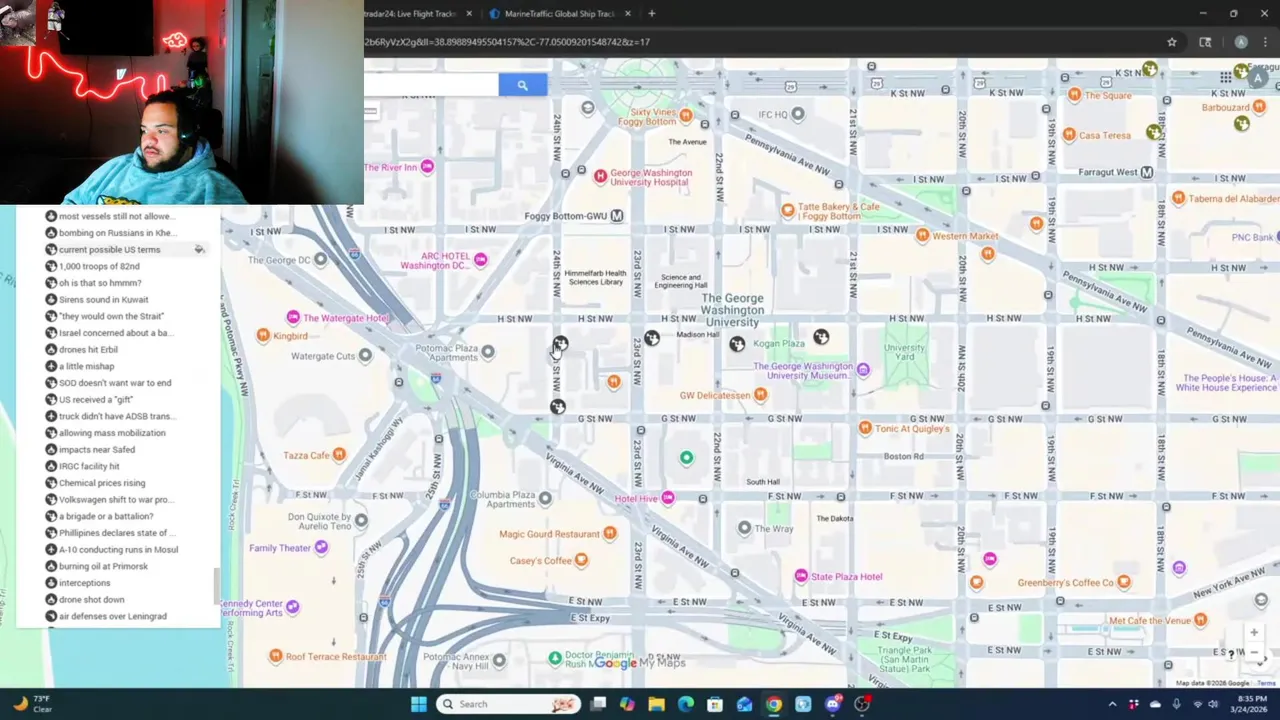Select 'Israel concerned about a ba...' item
This screenshot has width=1280, height=720.
[x=114, y=333]
